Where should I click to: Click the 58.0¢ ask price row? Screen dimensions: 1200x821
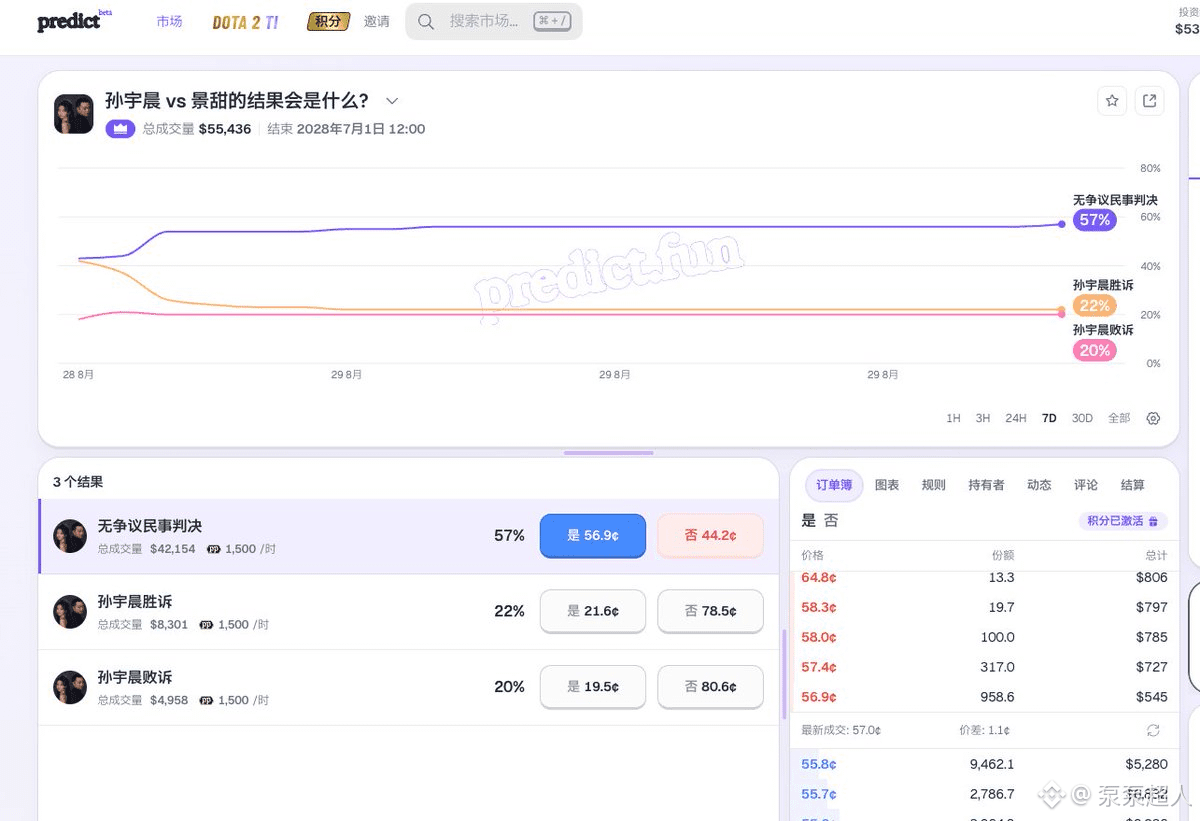(984, 637)
